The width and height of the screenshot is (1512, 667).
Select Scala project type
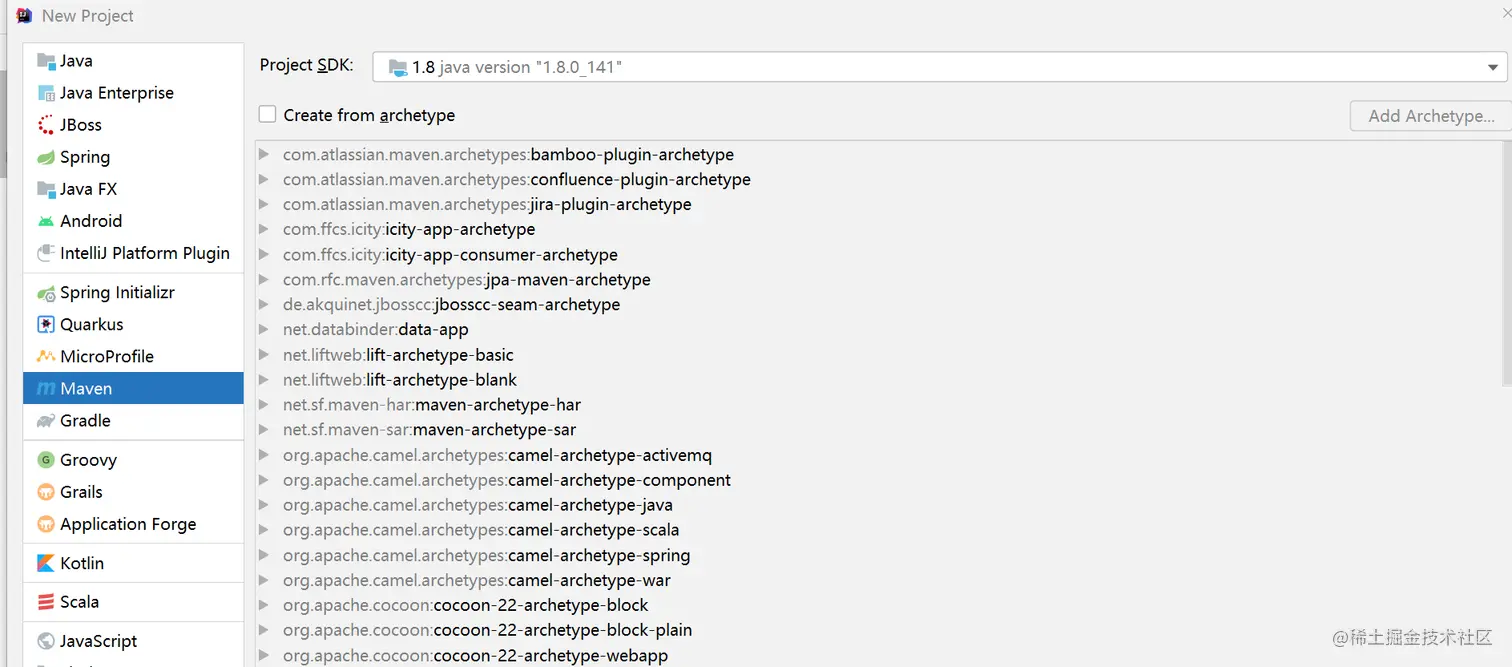(x=133, y=602)
